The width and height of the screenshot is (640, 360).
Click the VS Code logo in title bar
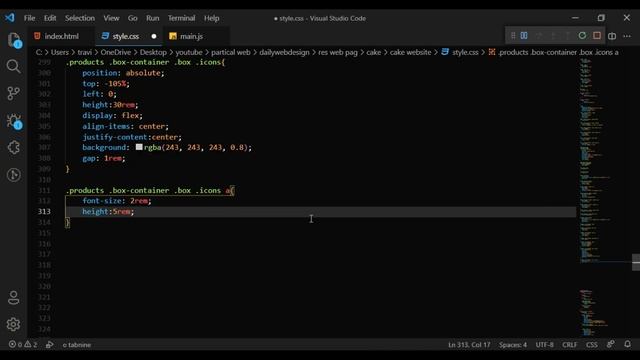click(x=9, y=18)
